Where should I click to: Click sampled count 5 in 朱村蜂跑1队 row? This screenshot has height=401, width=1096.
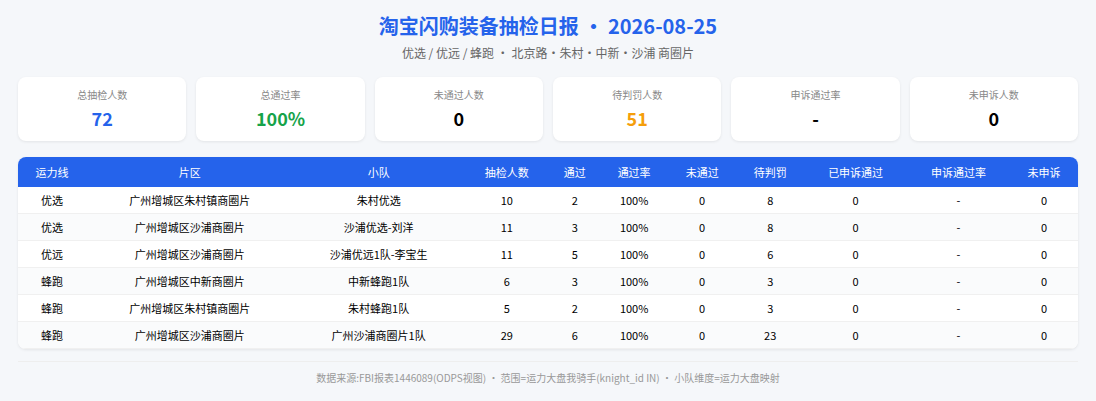[x=507, y=309]
